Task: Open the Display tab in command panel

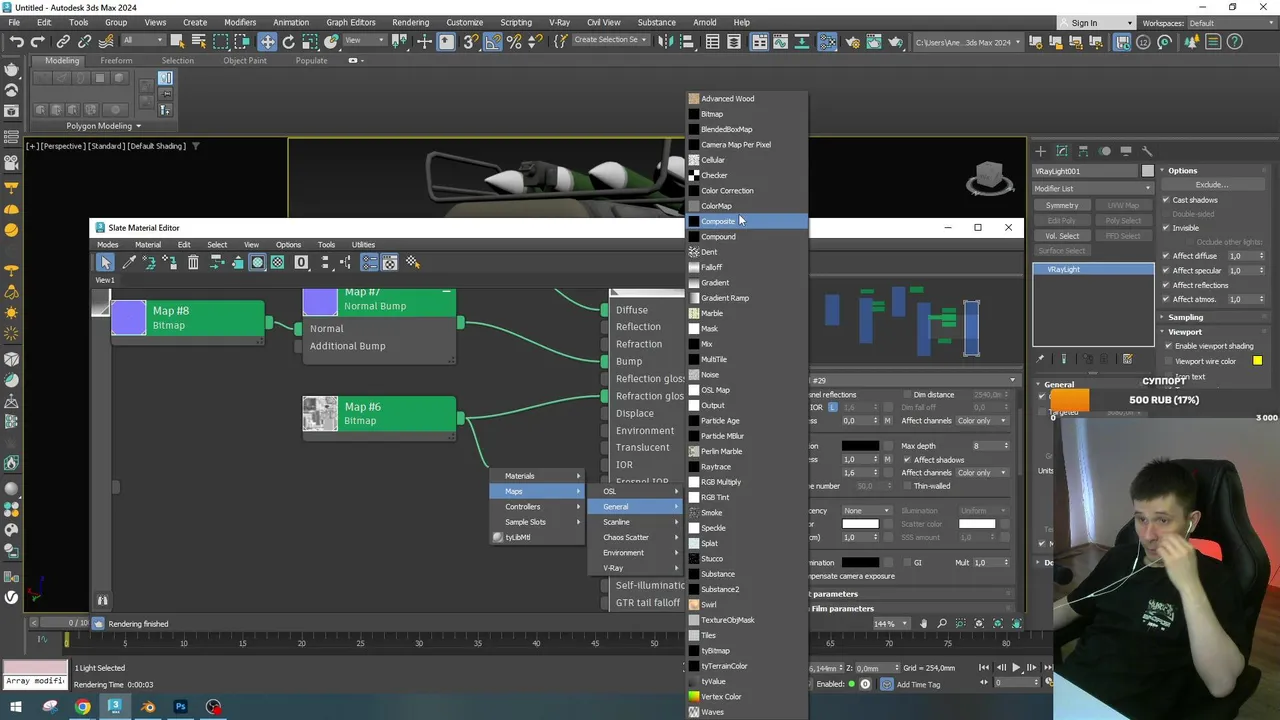Action: pyautogui.click(x=1126, y=151)
